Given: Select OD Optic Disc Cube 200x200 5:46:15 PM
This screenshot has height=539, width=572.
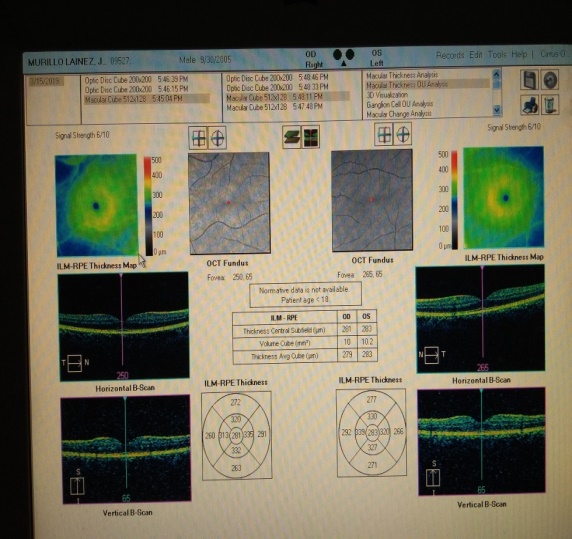Looking at the screenshot, I should pos(136,89).
